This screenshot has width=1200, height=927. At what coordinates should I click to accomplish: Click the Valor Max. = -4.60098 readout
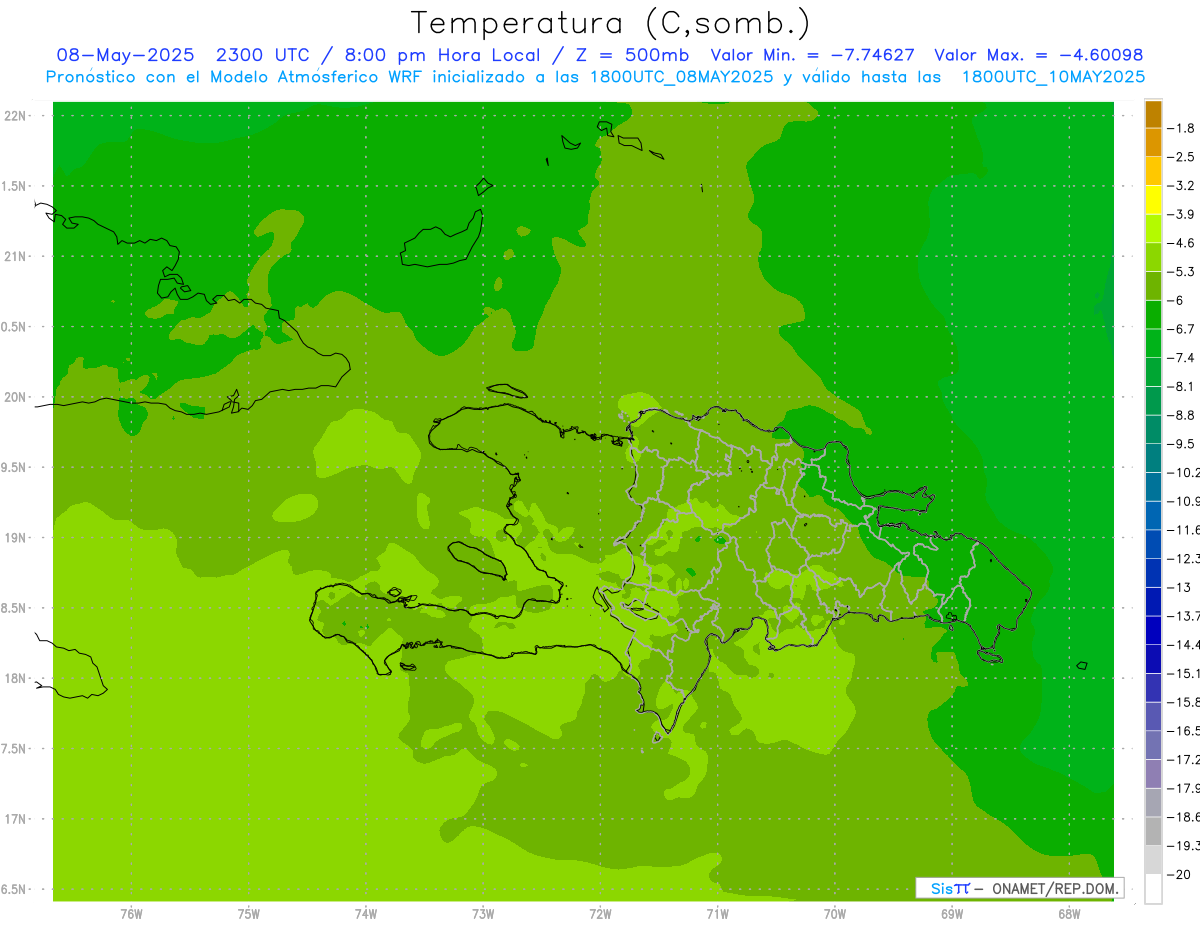click(1038, 55)
